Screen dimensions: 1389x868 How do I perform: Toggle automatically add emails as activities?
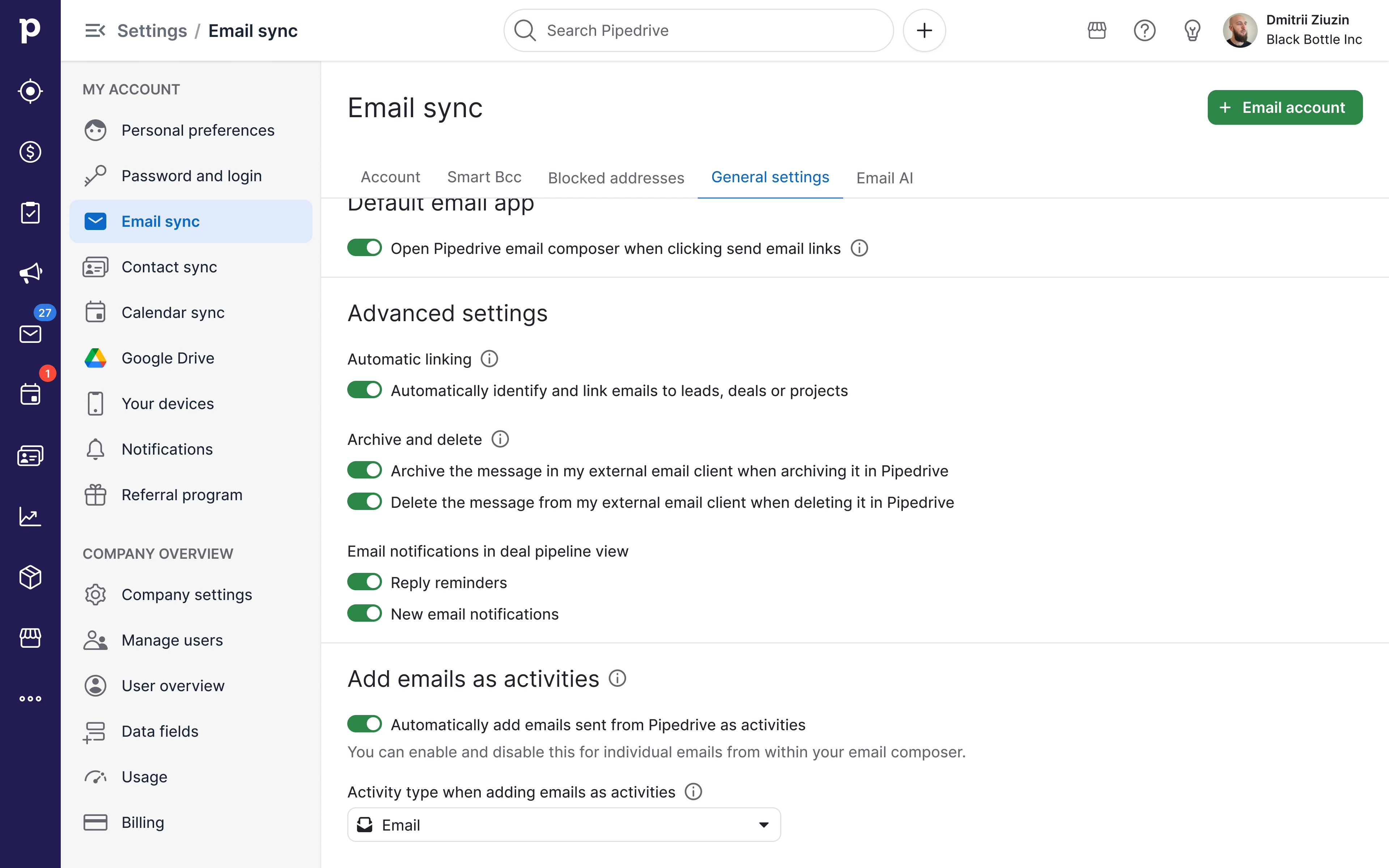click(365, 724)
